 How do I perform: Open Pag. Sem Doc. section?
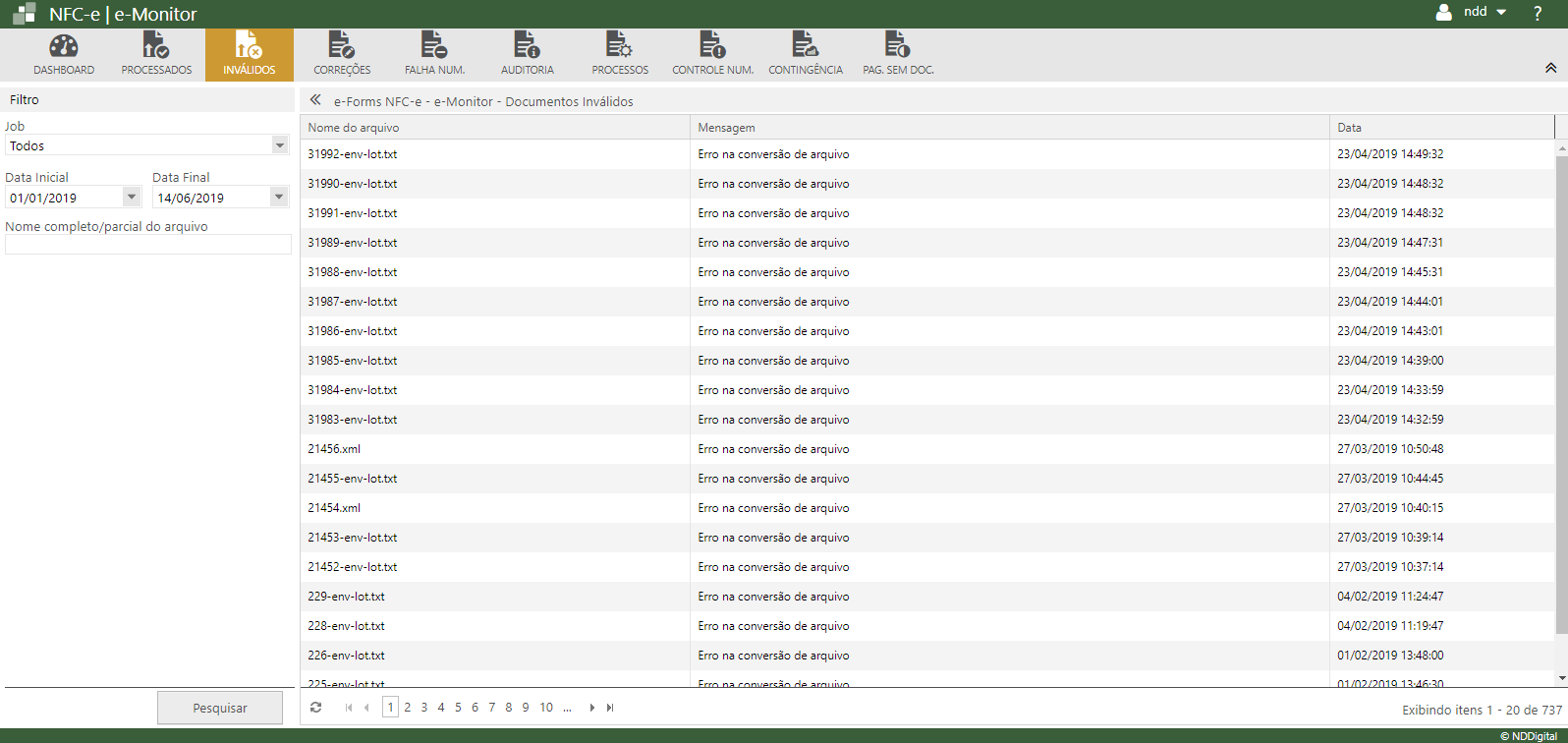[898, 55]
